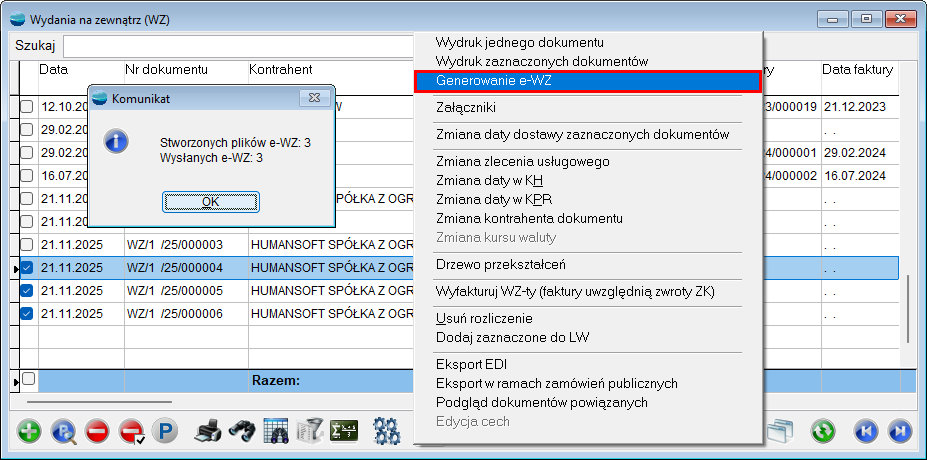Uncheck the checkbox for WZ/1 /25/000006

coord(27,314)
